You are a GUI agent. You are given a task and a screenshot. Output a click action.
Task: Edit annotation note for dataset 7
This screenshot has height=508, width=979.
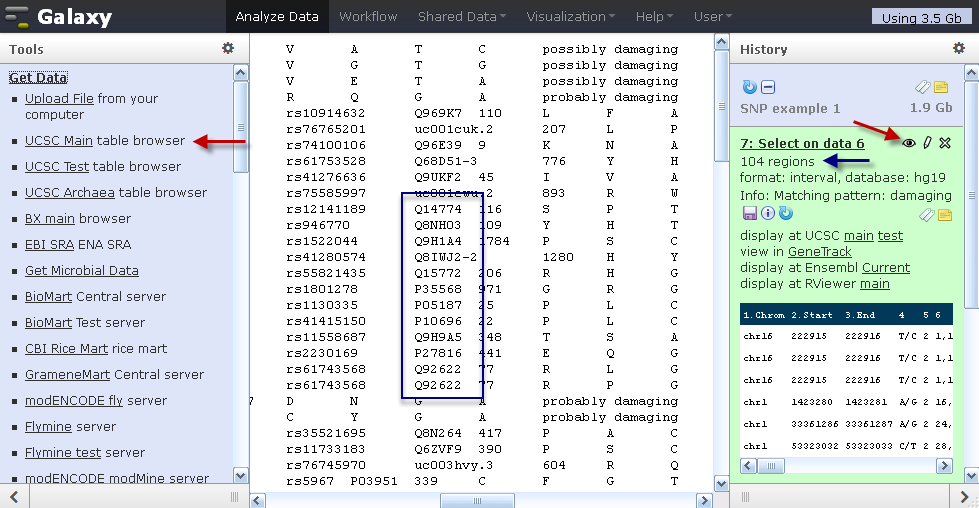[945, 215]
